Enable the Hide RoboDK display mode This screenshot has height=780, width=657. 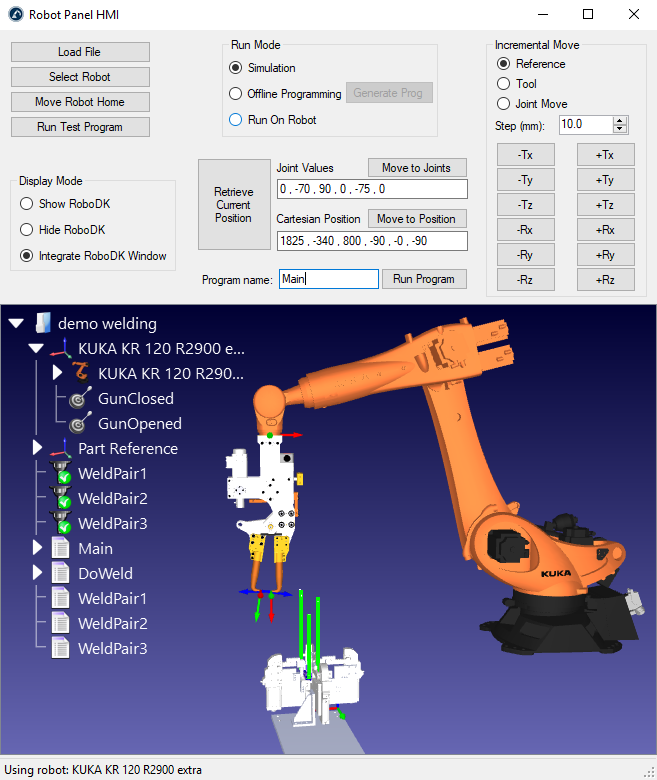(26, 229)
